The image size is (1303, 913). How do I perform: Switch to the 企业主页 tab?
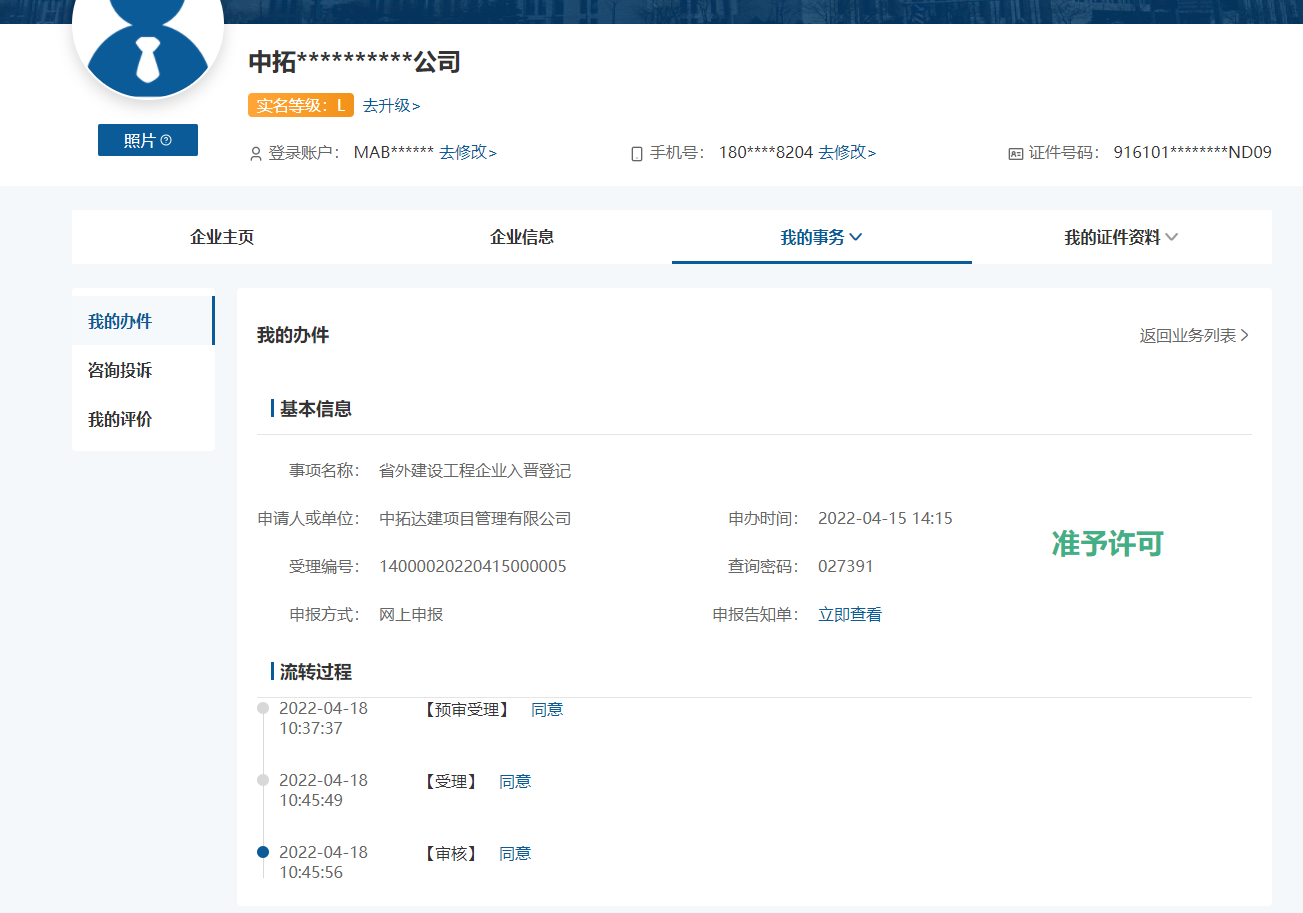coord(220,237)
